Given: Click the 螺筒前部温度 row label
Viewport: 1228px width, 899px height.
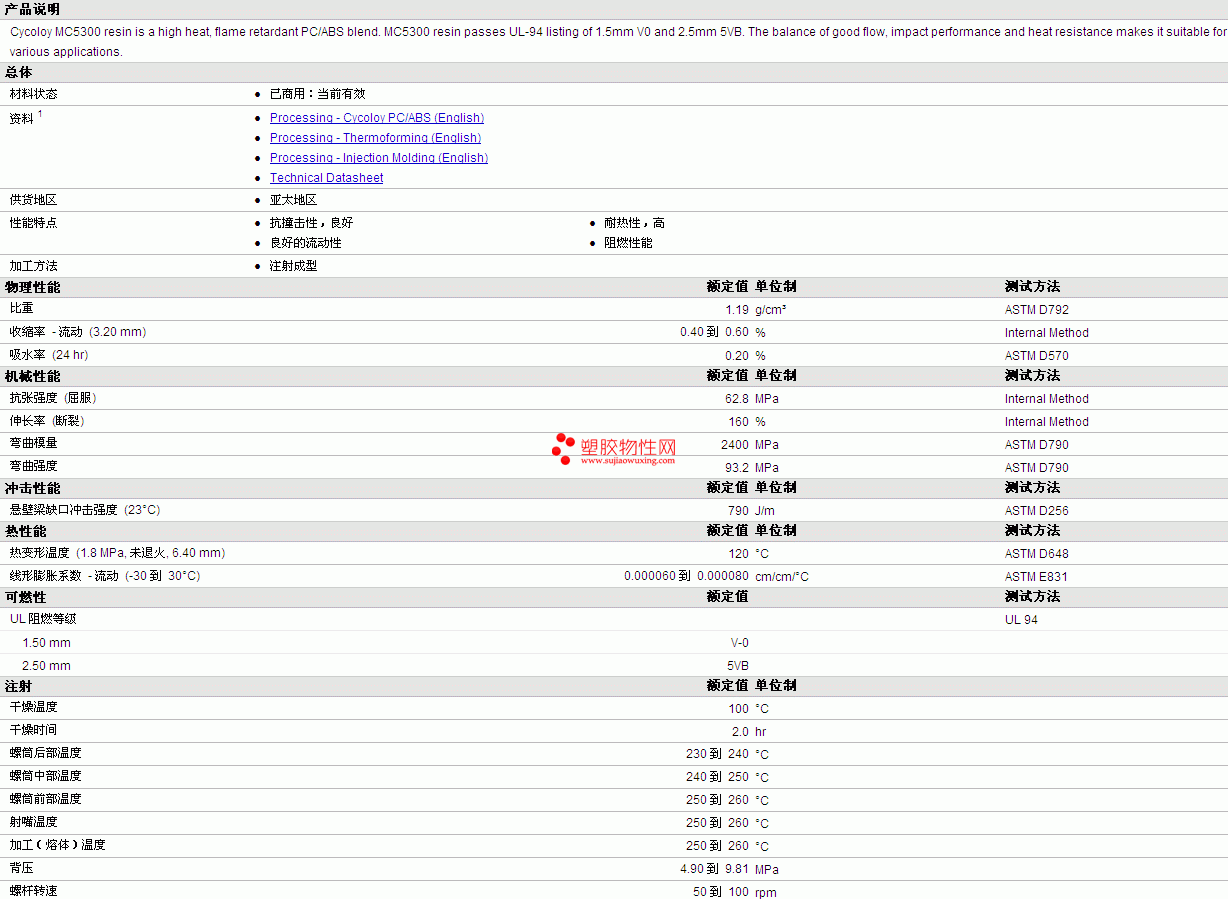Looking at the screenshot, I should (x=46, y=799).
